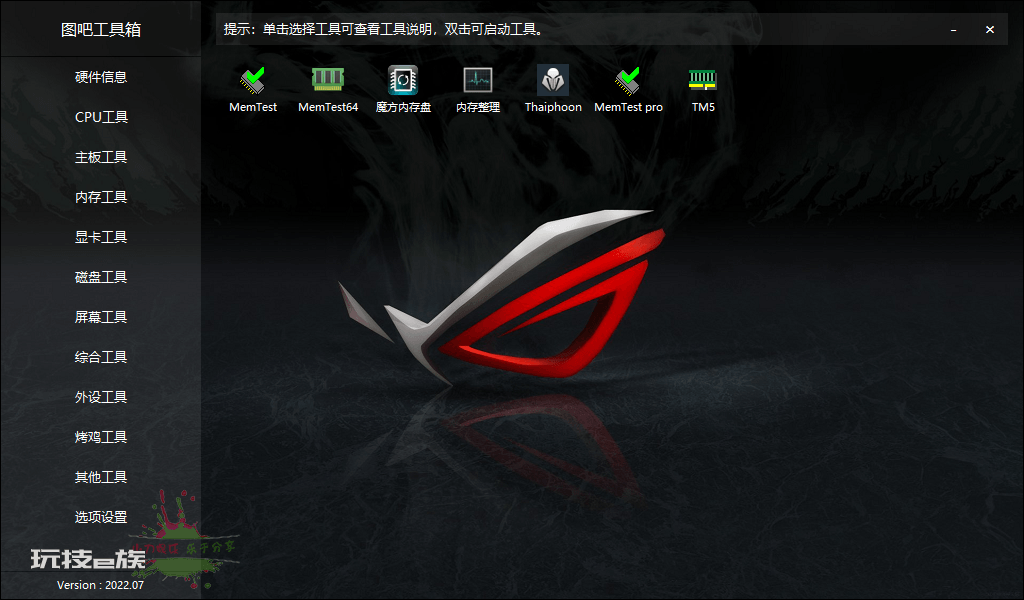Go to the 其他工具 category
The width and height of the screenshot is (1024, 600).
click(101, 477)
